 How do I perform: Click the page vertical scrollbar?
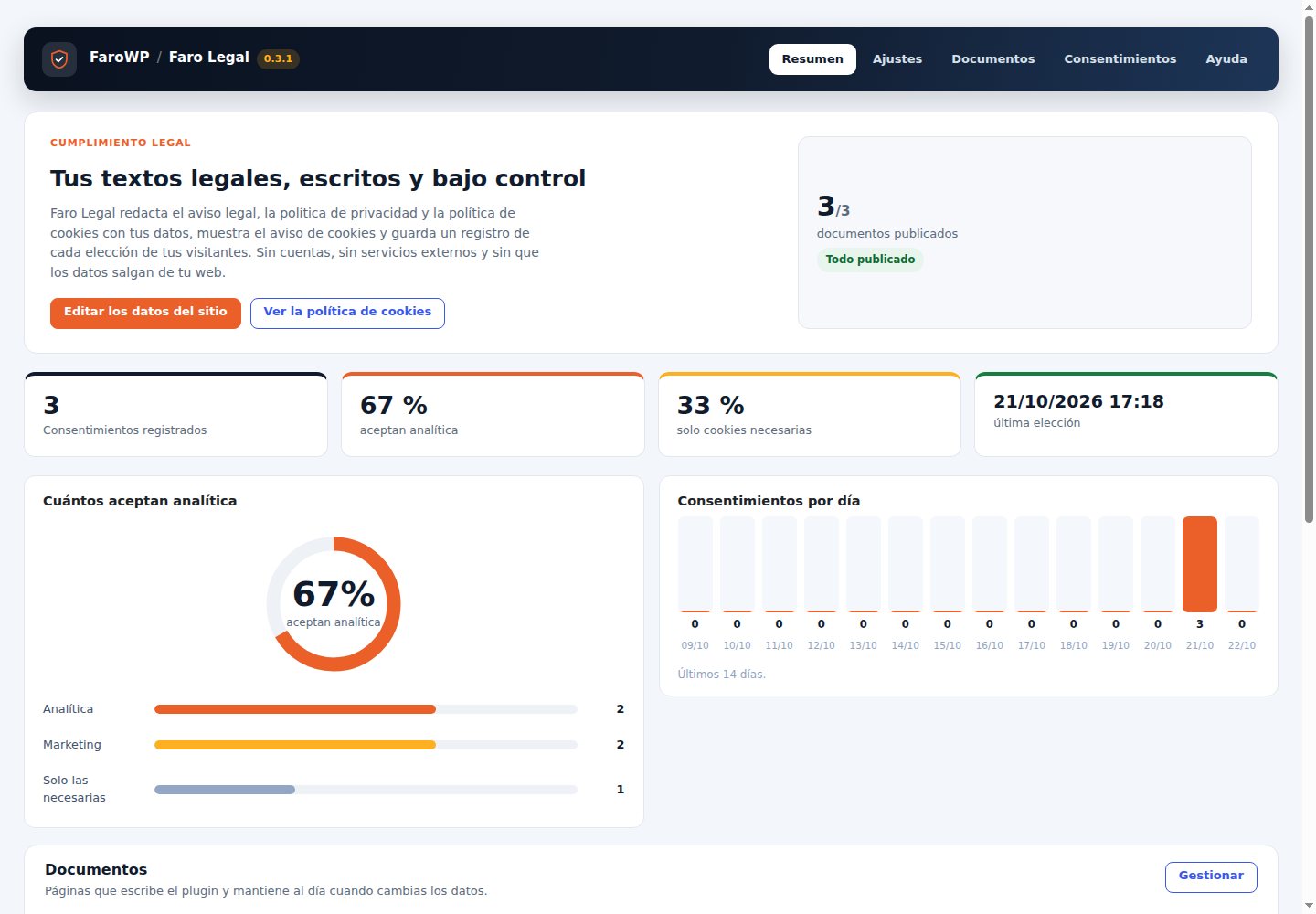1309,457
